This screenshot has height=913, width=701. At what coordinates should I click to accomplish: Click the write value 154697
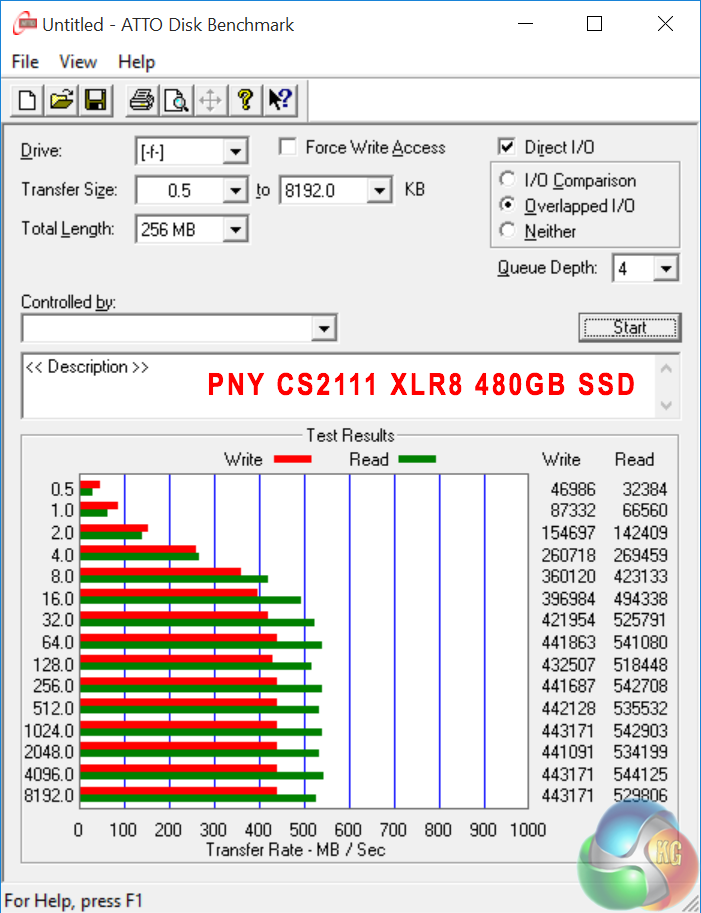568,533
